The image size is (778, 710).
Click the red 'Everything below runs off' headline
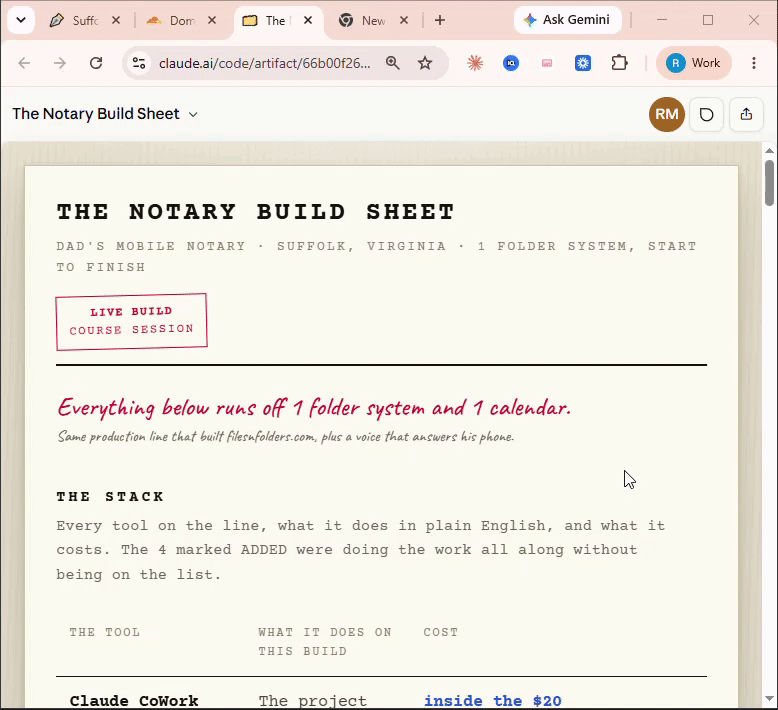[x=314, y=408]
